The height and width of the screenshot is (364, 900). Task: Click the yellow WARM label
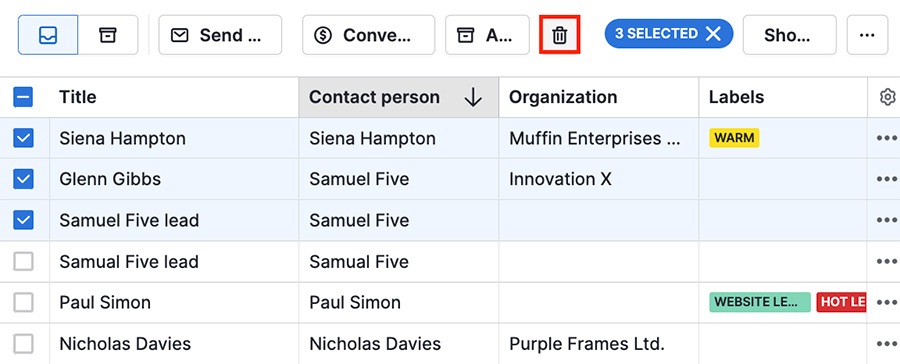pyautogui.click(x=734, y=138)
